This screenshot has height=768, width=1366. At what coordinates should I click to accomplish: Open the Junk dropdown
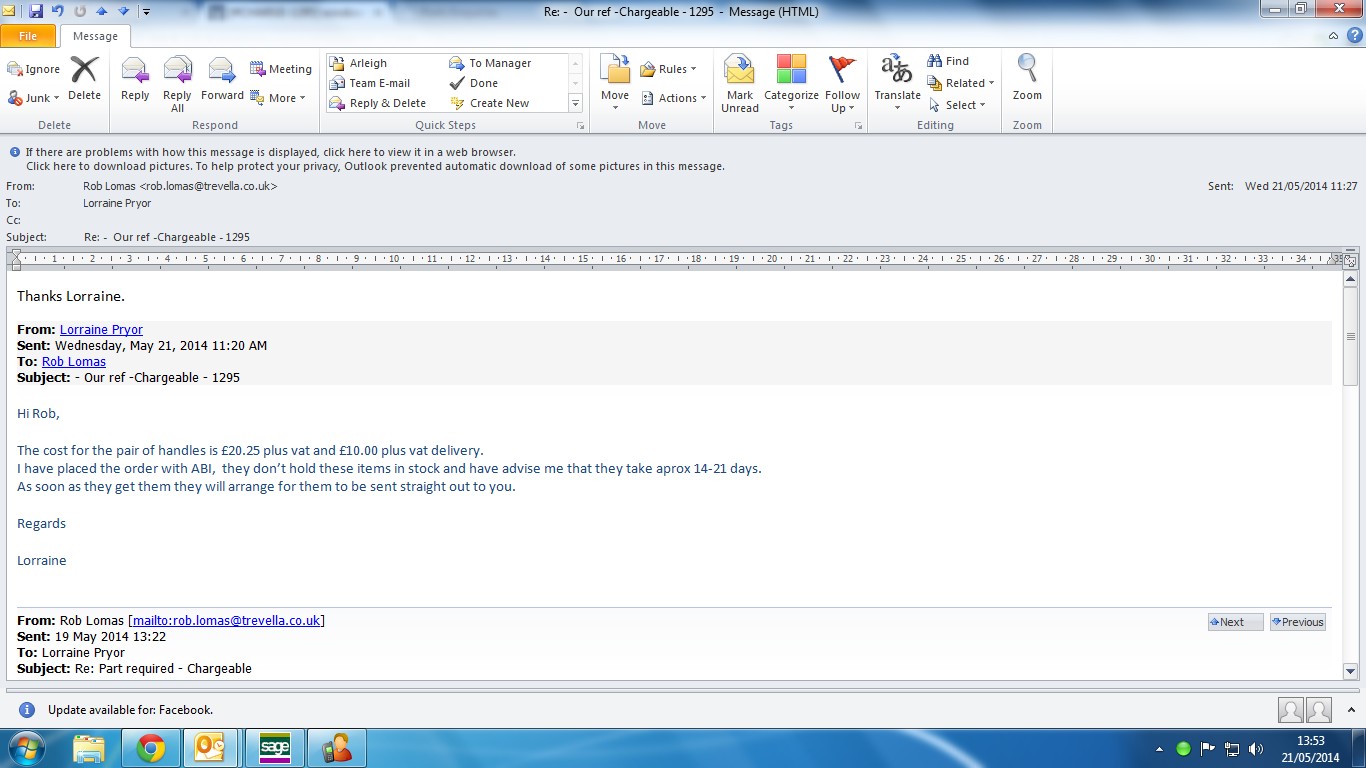pyautogui.click(x=35, y=98)
